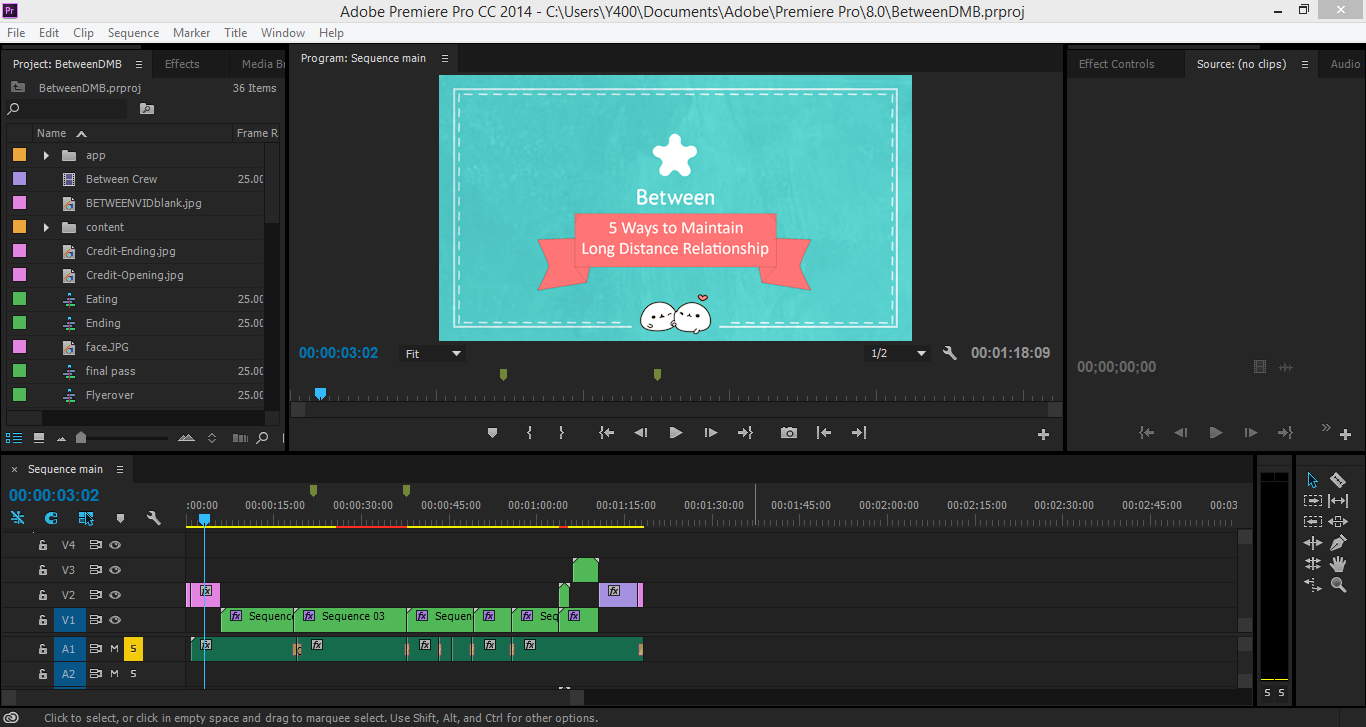
Task: Go to Out point in Program monitor
Action: point(745,433)
